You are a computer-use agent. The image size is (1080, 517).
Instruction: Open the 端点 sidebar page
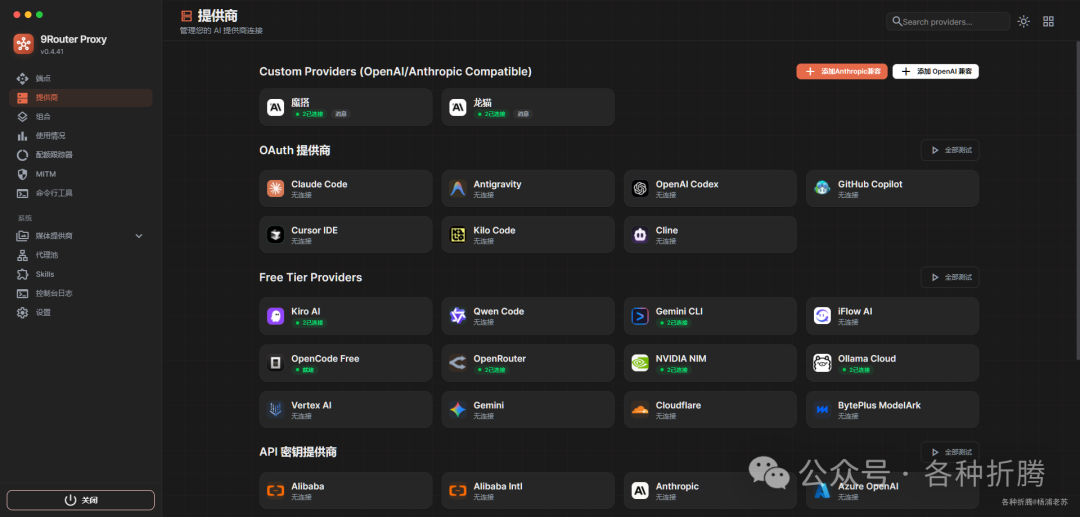(81, 78)
